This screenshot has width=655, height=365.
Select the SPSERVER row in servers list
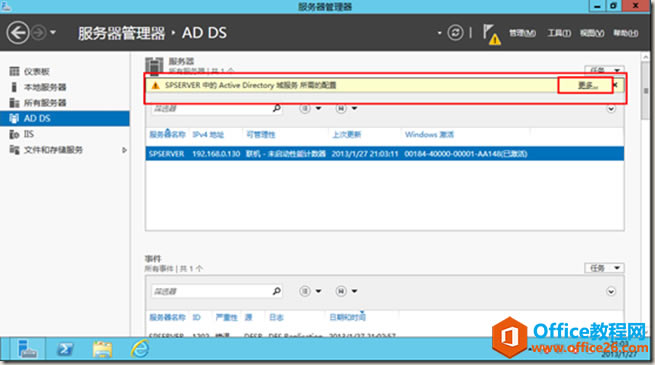[x=385, y=154]
